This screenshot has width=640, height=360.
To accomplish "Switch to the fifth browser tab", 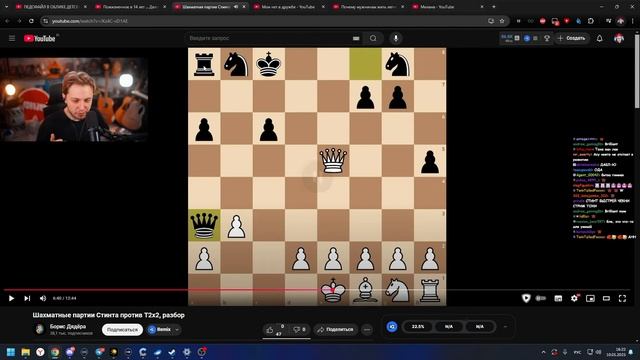I will (x=368, y=7).
